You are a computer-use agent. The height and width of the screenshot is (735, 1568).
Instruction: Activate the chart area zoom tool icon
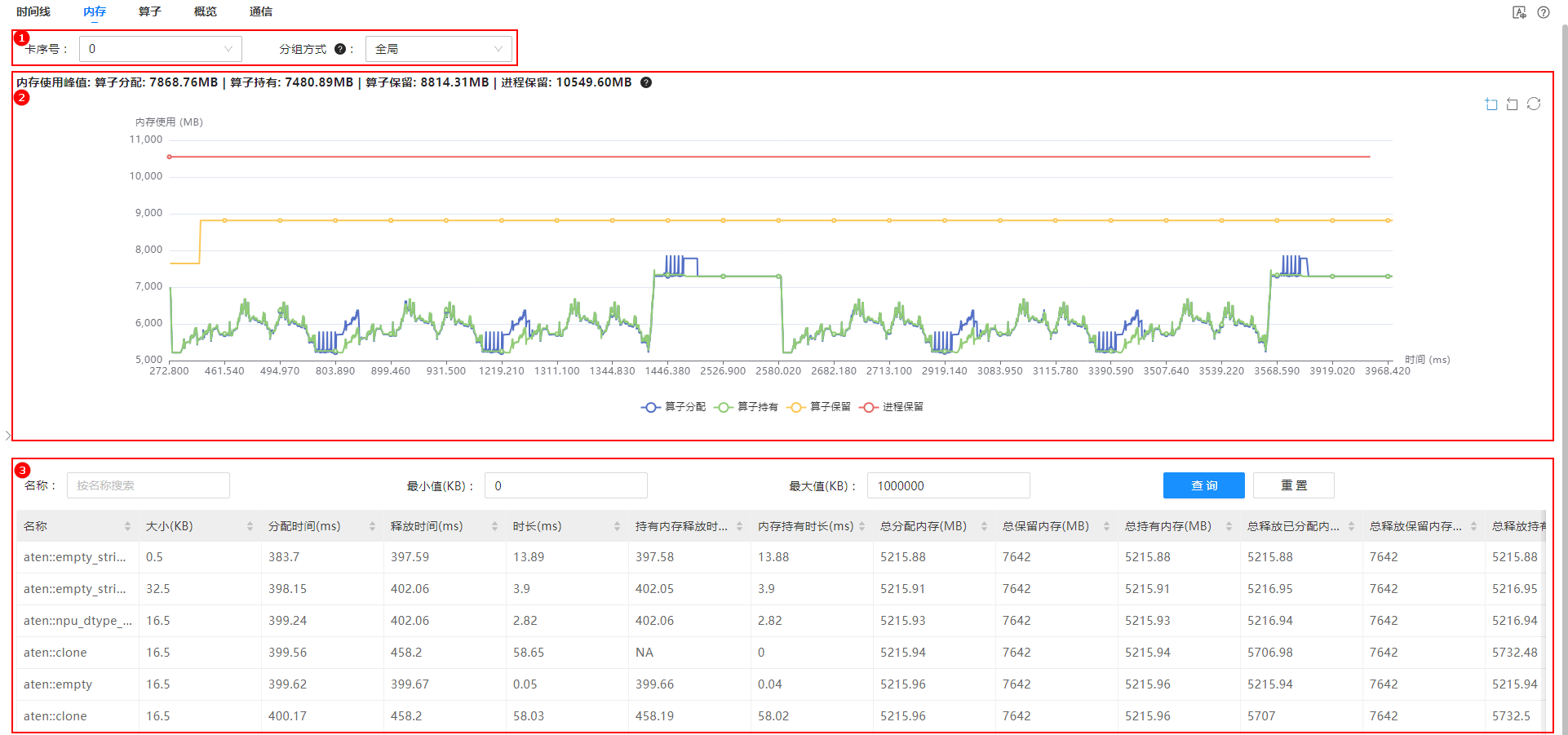[1491, 104]
